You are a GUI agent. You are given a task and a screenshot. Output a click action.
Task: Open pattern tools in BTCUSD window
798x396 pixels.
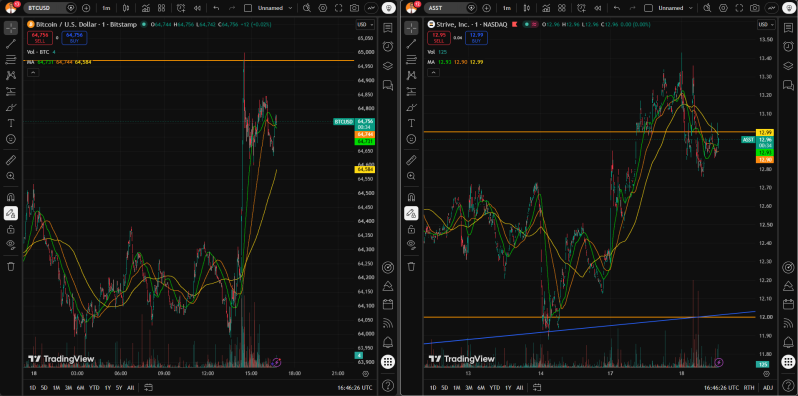[11, 76]
